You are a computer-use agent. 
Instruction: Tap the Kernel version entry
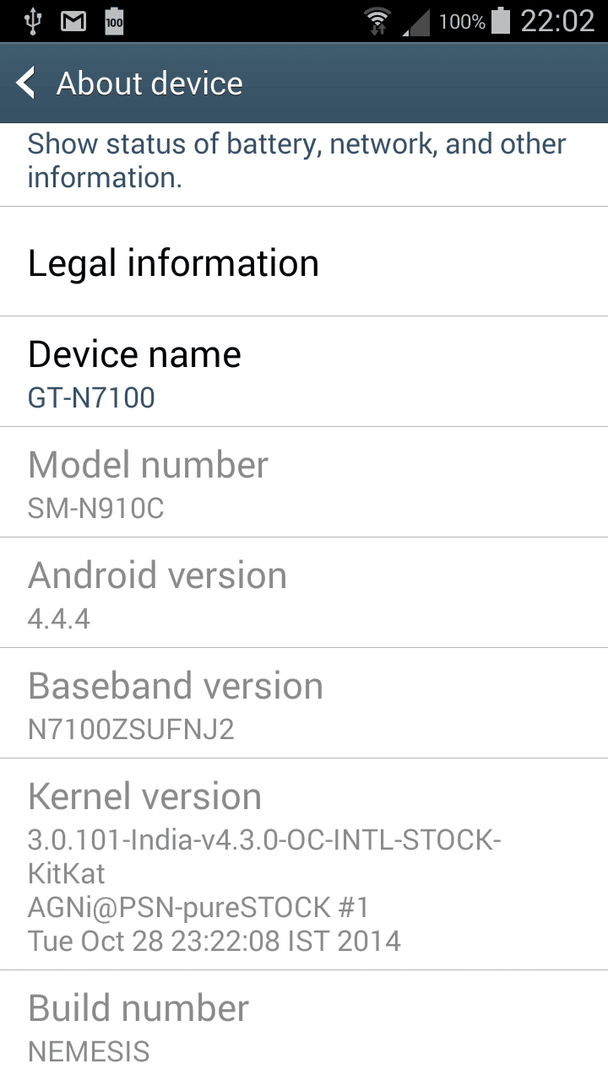click(304, 864)
